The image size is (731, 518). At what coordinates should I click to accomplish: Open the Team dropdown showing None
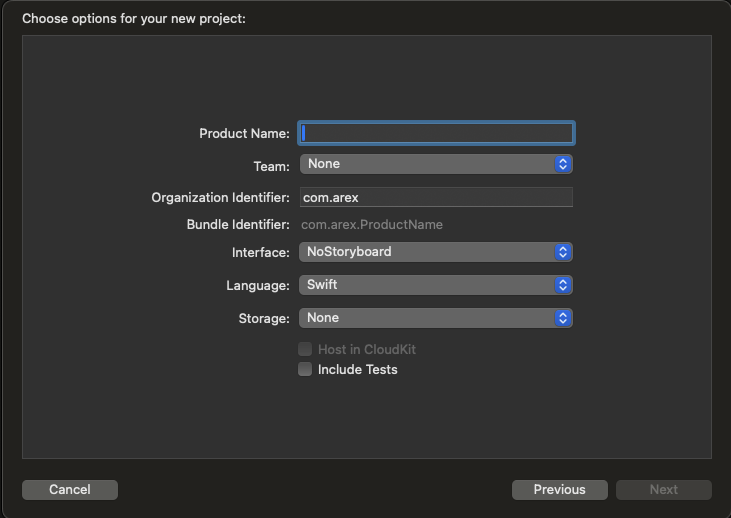(436, 164)
